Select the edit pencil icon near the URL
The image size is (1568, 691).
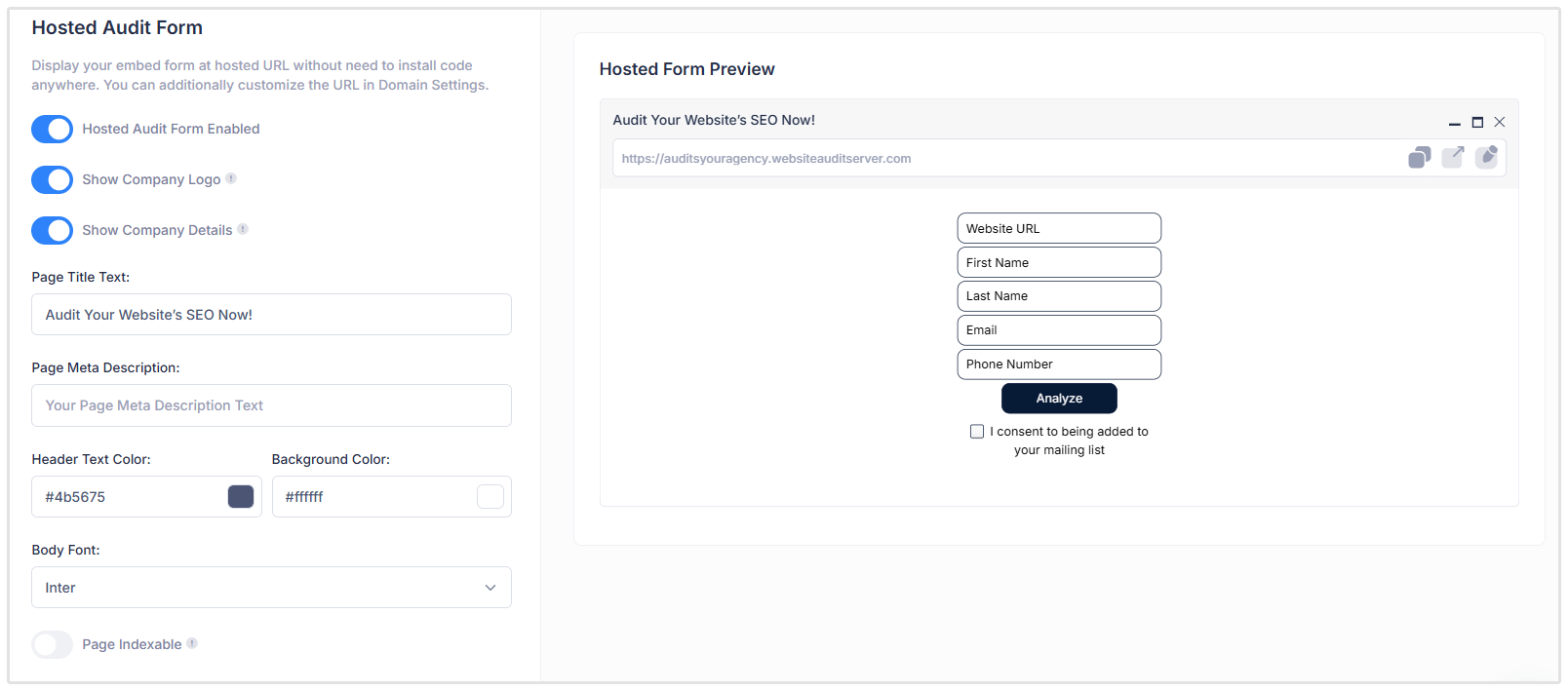tap(1487, 156)
